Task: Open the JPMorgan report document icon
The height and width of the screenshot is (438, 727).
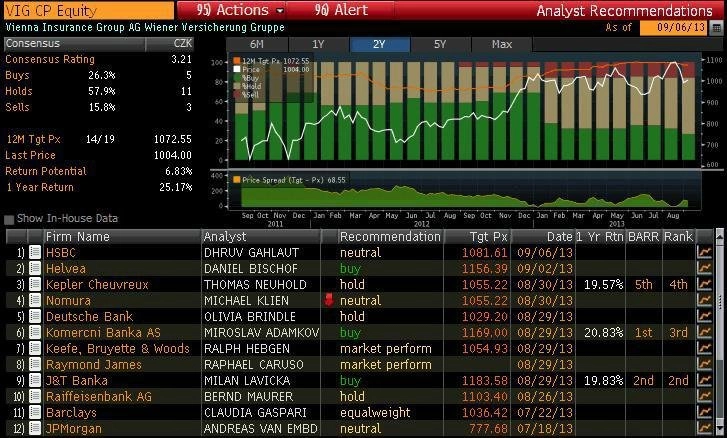Action: [x=35, y=428]
